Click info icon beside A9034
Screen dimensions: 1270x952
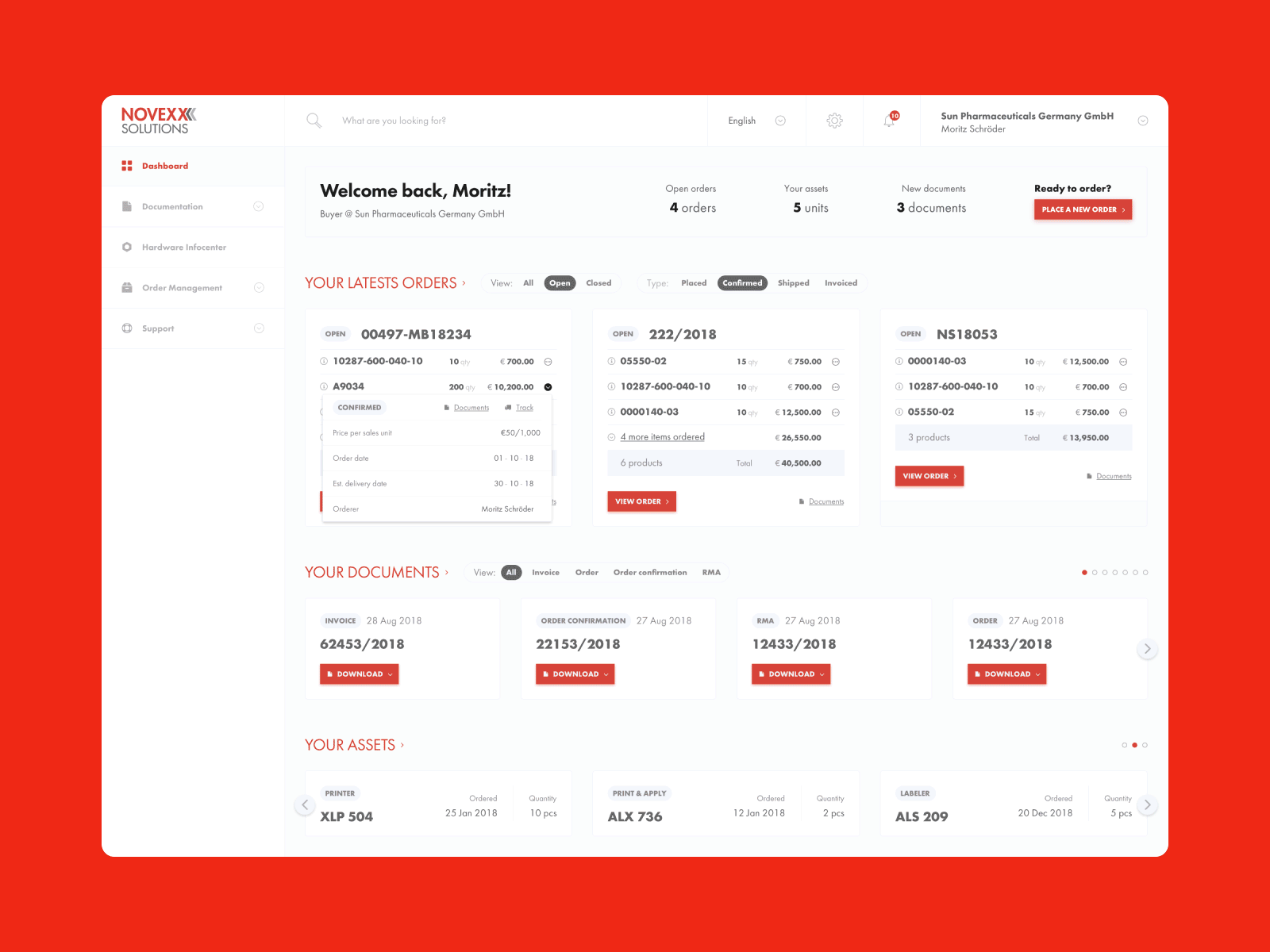point(324,386)
